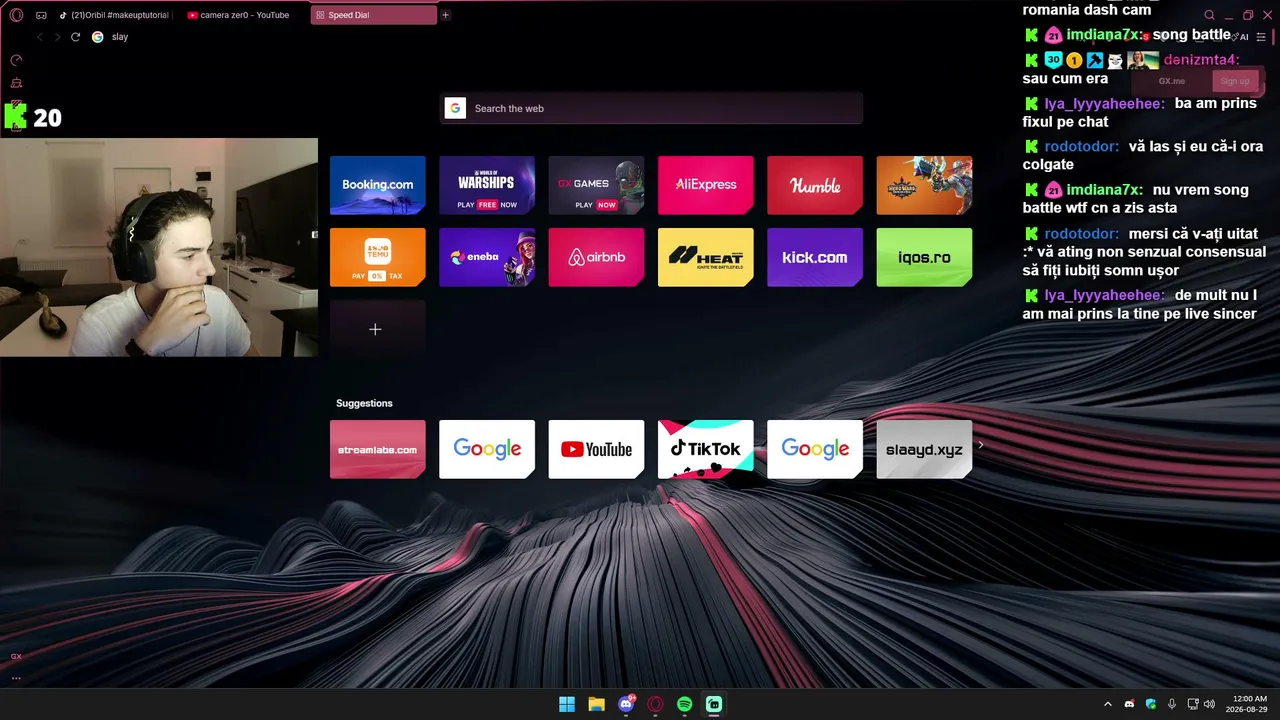This screenshot has width=1280, height=720.
Task: Click the microphone tray icon
Action: [x=1171, y=704]
